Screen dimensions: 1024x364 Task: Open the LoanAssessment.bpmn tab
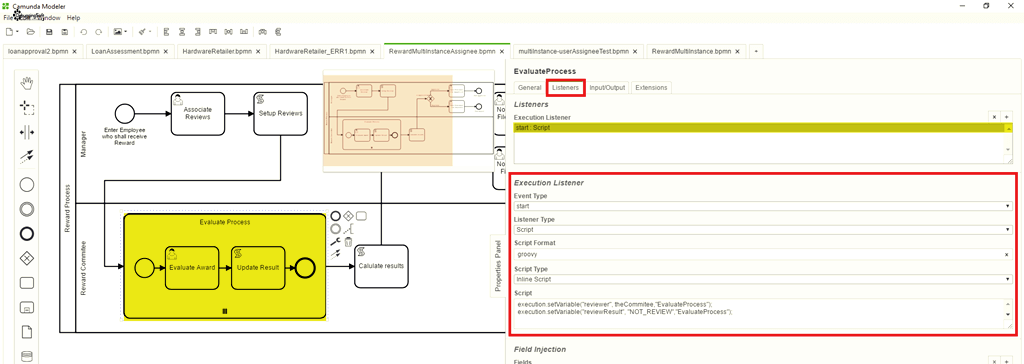(125, 51)
